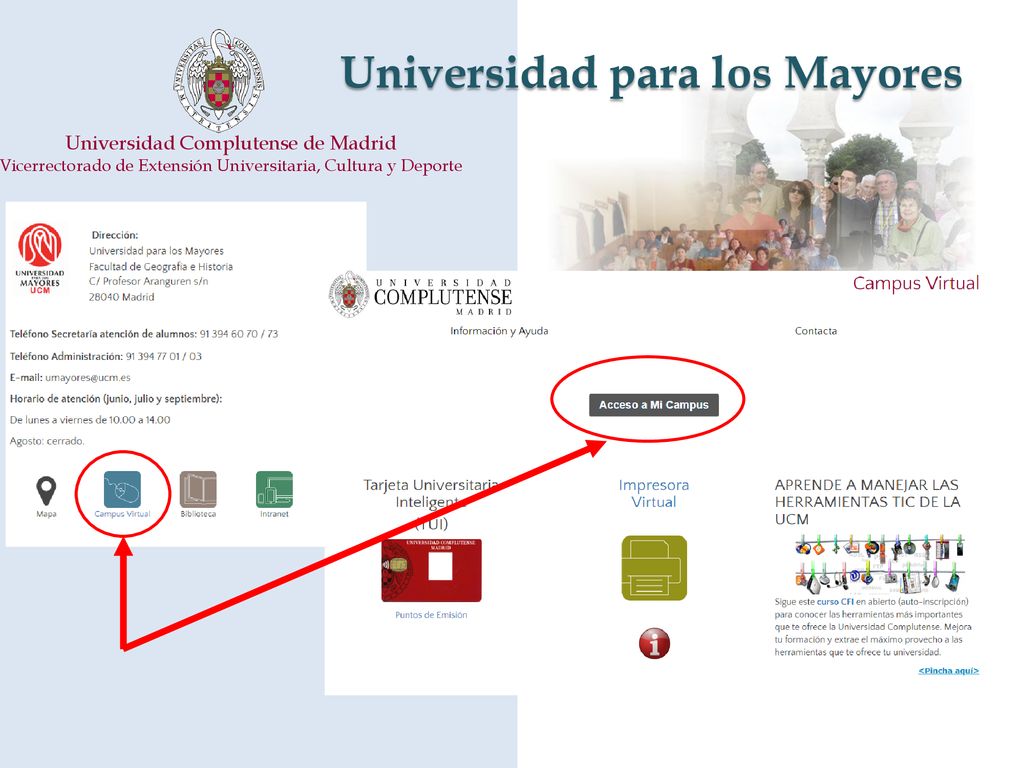
Task: Click the Acceso a Mi Campus button
Action: [654, 405]
